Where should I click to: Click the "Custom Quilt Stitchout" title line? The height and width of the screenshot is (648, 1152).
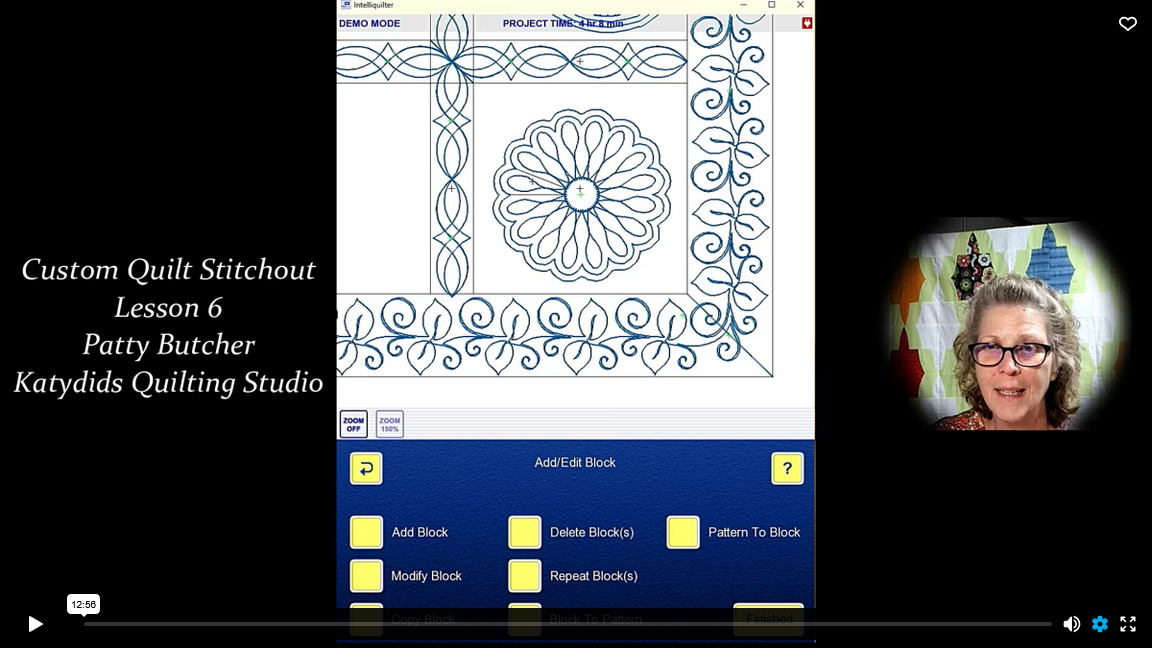click(168, 270)
